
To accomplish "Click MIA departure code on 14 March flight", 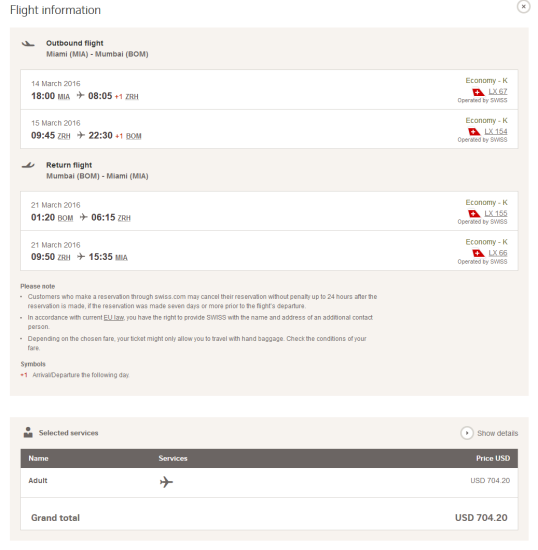I will [x=63, y=97].
